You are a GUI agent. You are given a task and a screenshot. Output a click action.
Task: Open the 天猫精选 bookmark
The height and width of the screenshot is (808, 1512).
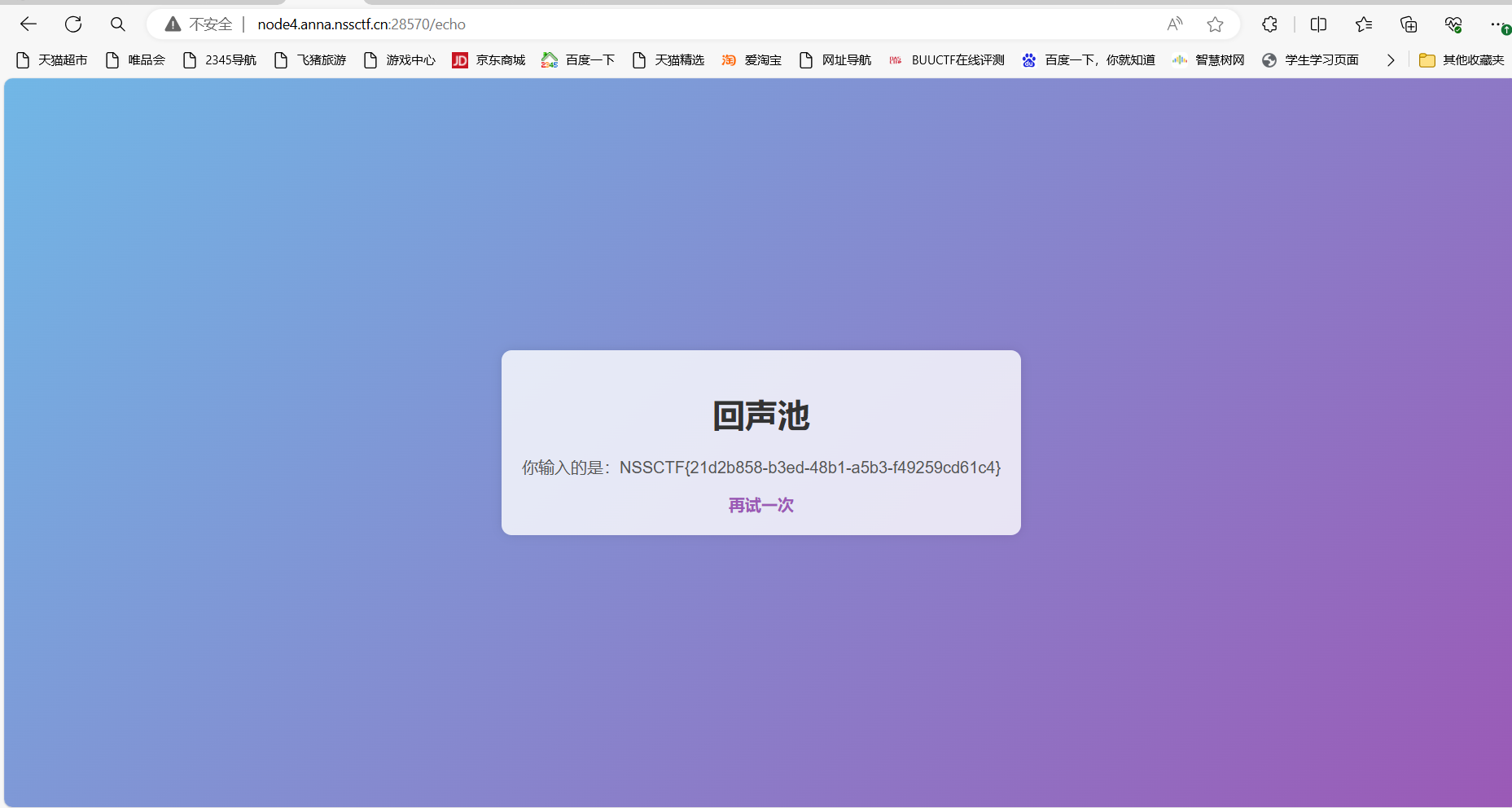point(668,60)
